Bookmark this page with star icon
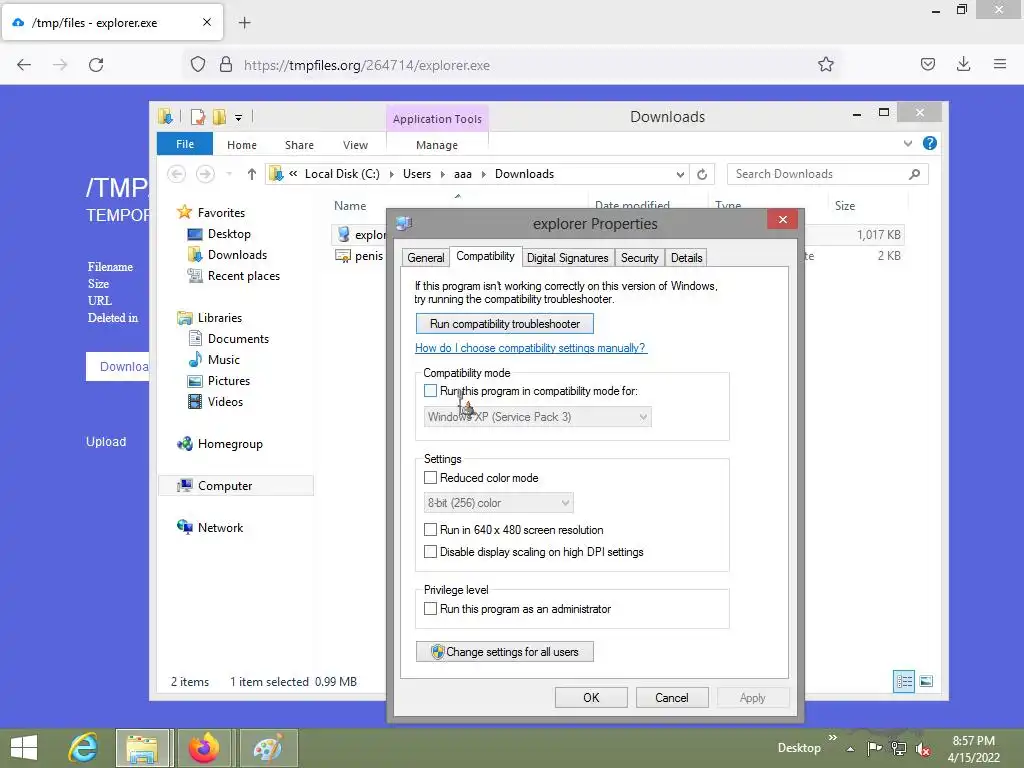The image size is (1024, 768). pyautogui.click(x=825, y=64)
